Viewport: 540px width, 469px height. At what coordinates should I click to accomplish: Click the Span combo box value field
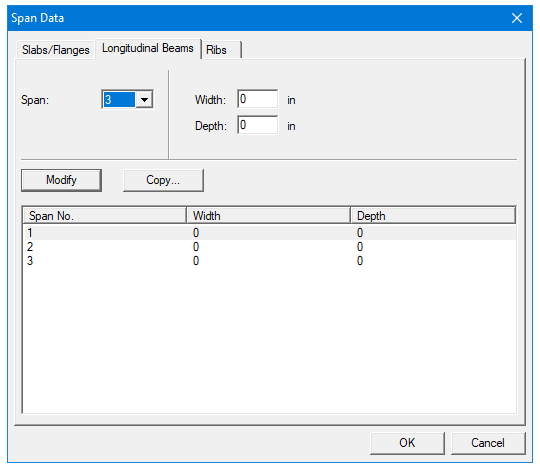tap(119, 100)
